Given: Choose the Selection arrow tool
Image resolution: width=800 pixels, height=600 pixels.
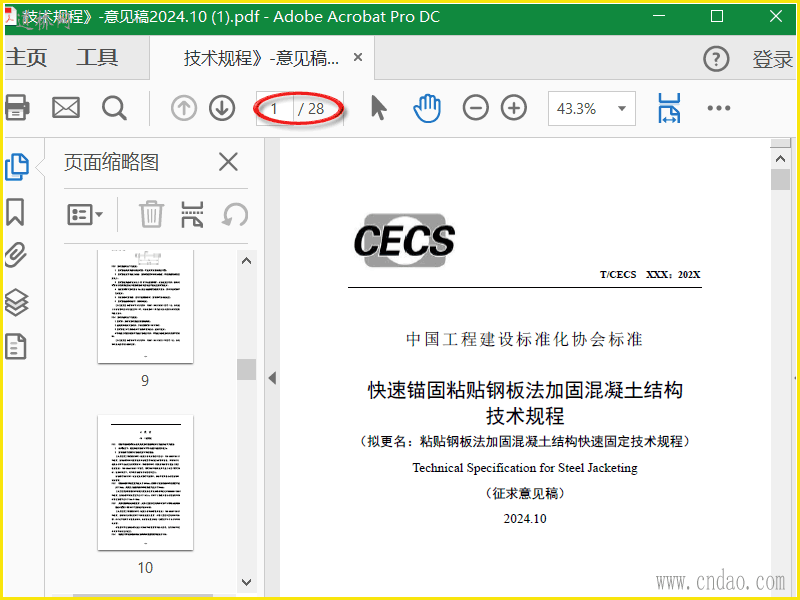Looking at the screenshot, I should (x=379, y=108).
